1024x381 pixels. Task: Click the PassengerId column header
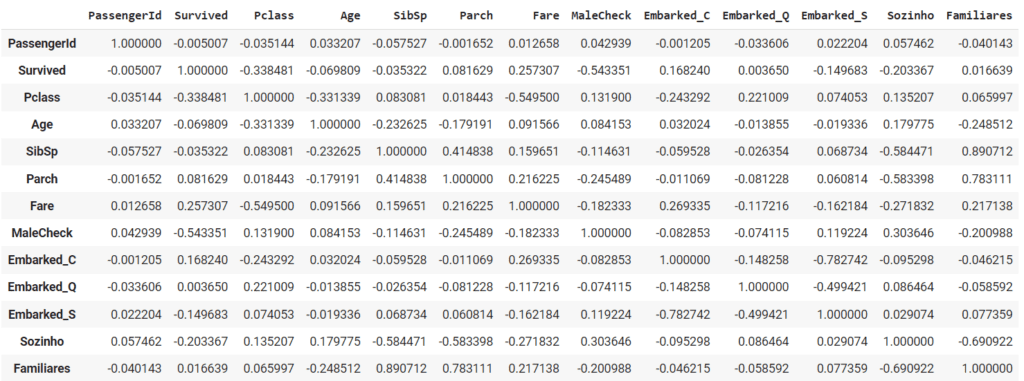tap(125, 16)
